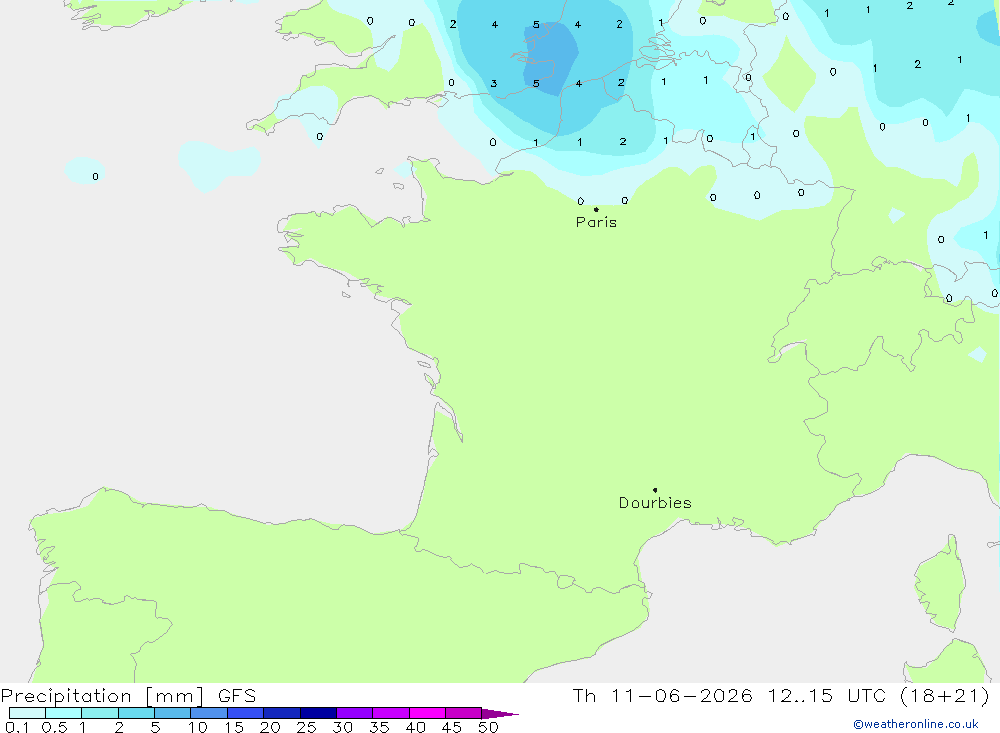Click the GFS model name label

pyautogui.click(x=237, y=696)
